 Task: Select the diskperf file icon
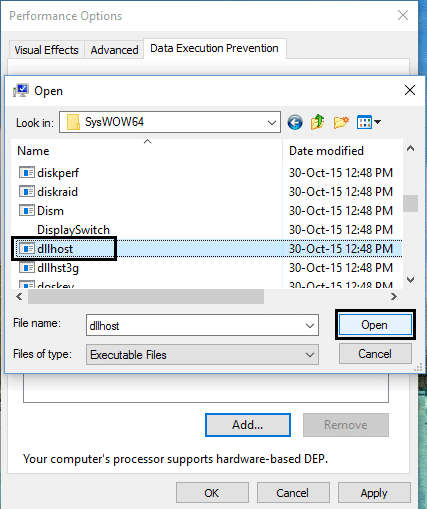coord(27,173)
